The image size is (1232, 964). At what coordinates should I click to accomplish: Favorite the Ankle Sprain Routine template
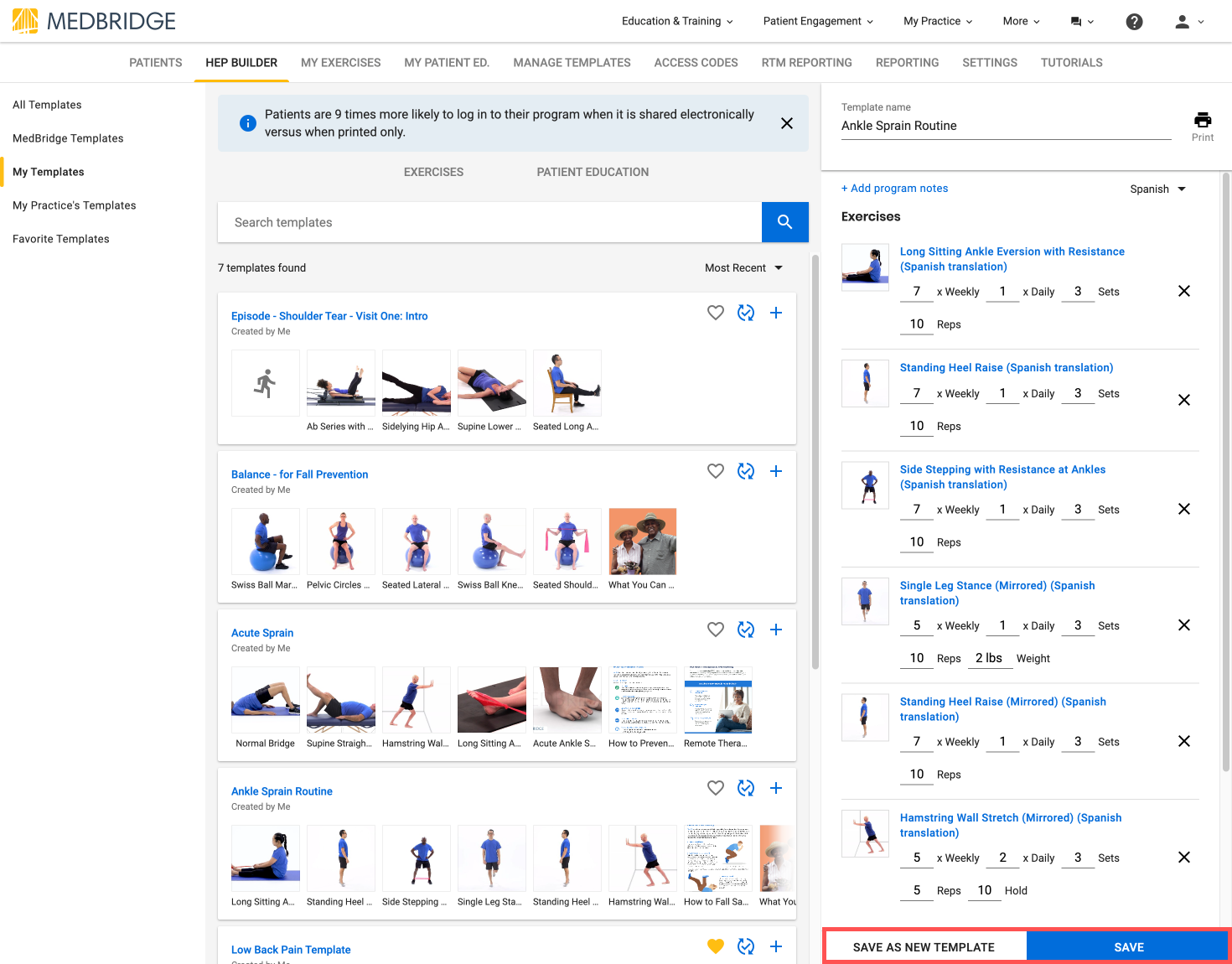coord(716,788)
